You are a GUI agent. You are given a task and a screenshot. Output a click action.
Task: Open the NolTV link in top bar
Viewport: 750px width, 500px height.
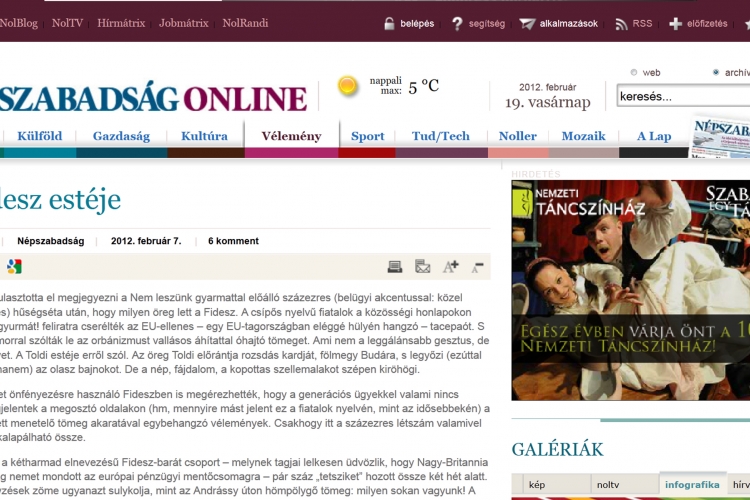(x=67, y=23)
